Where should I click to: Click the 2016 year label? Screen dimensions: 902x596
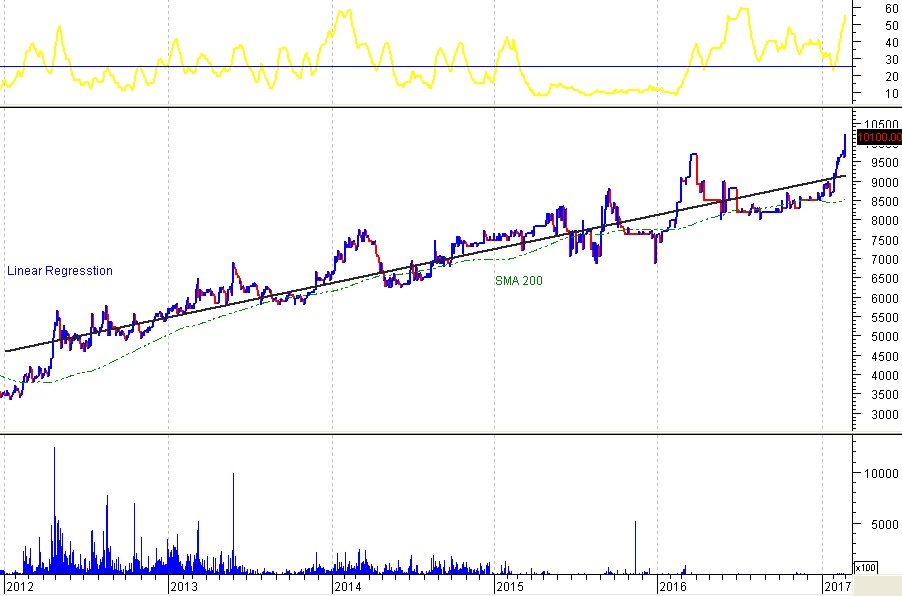tap(675, 586)
